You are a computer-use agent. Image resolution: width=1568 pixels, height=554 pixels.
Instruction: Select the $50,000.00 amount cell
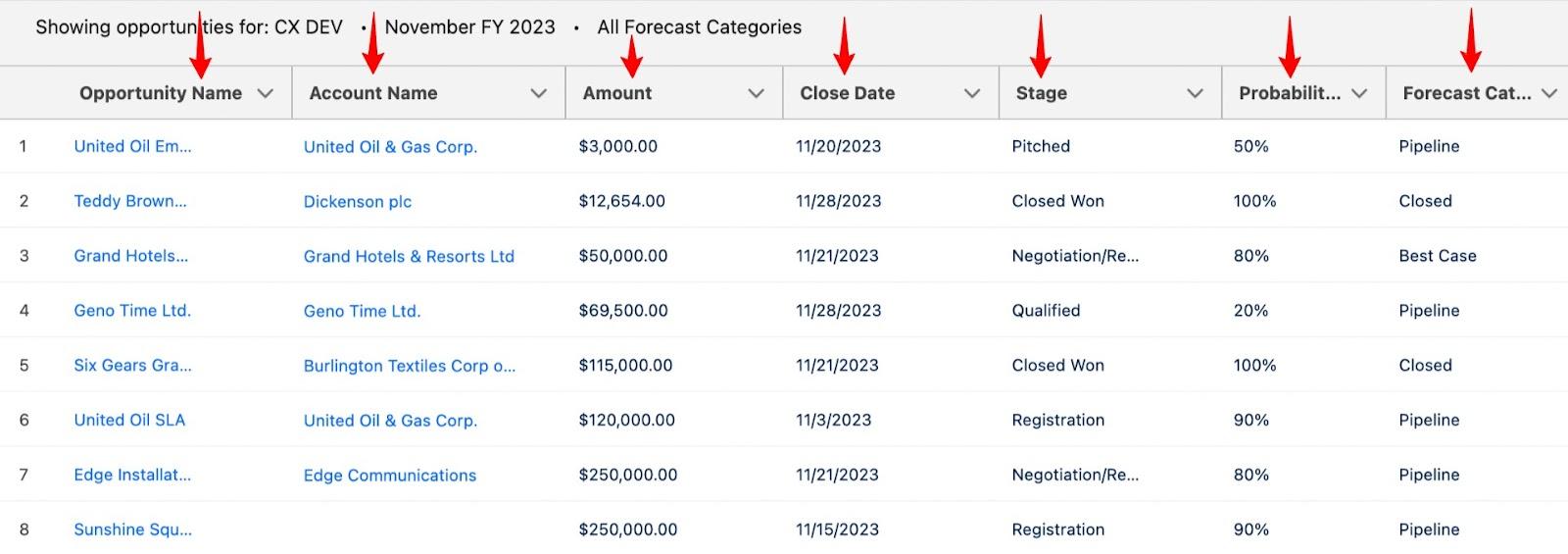pos(623,256)
